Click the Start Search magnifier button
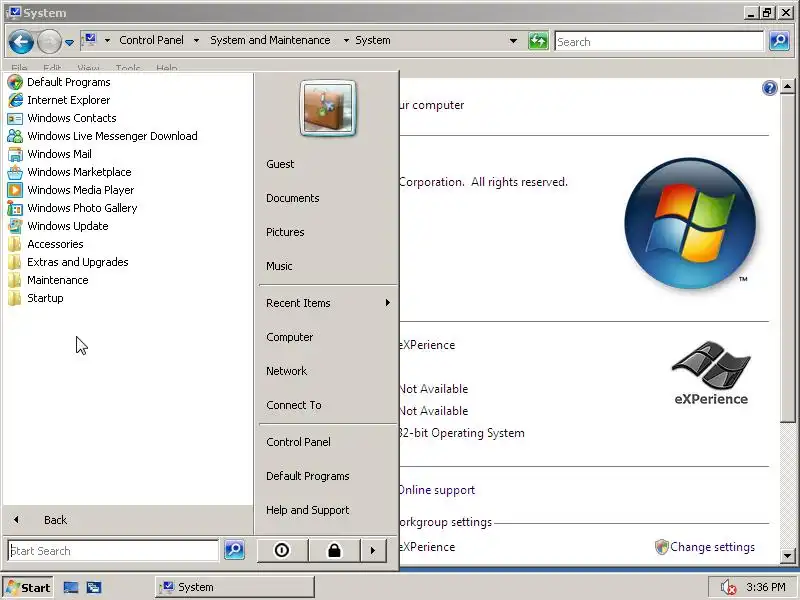The image size is (800, 600). (x=234, y=550)
